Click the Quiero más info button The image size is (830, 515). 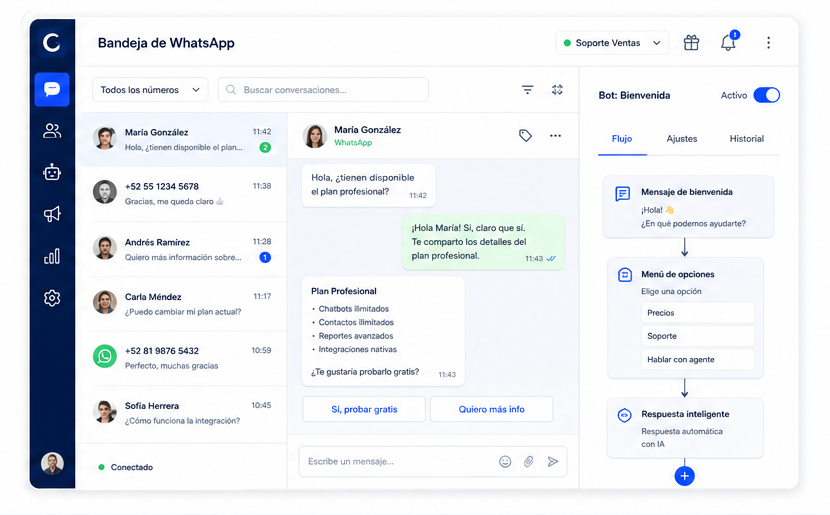point(492,409)
